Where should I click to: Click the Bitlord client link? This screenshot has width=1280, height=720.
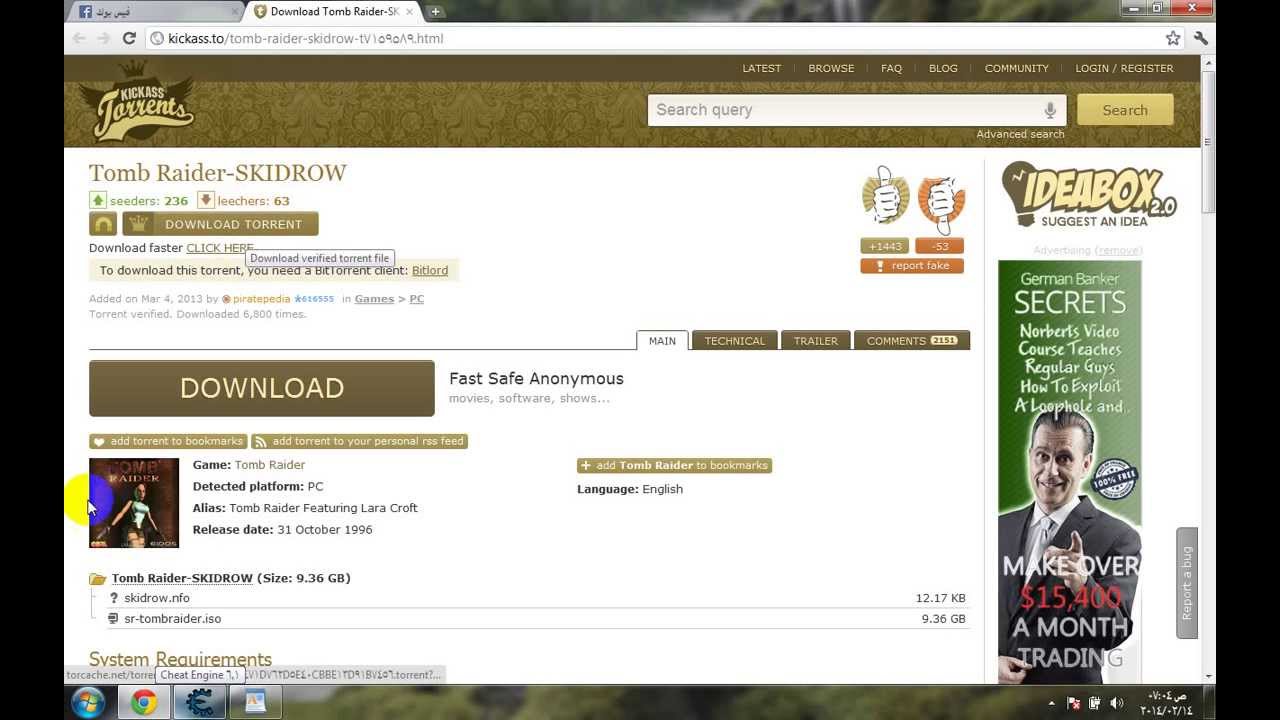(x=430, y=270)
